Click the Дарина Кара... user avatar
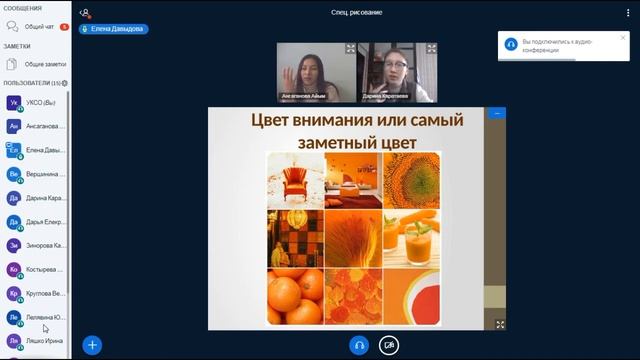This screenshot has height=360, width=640. 14,198
